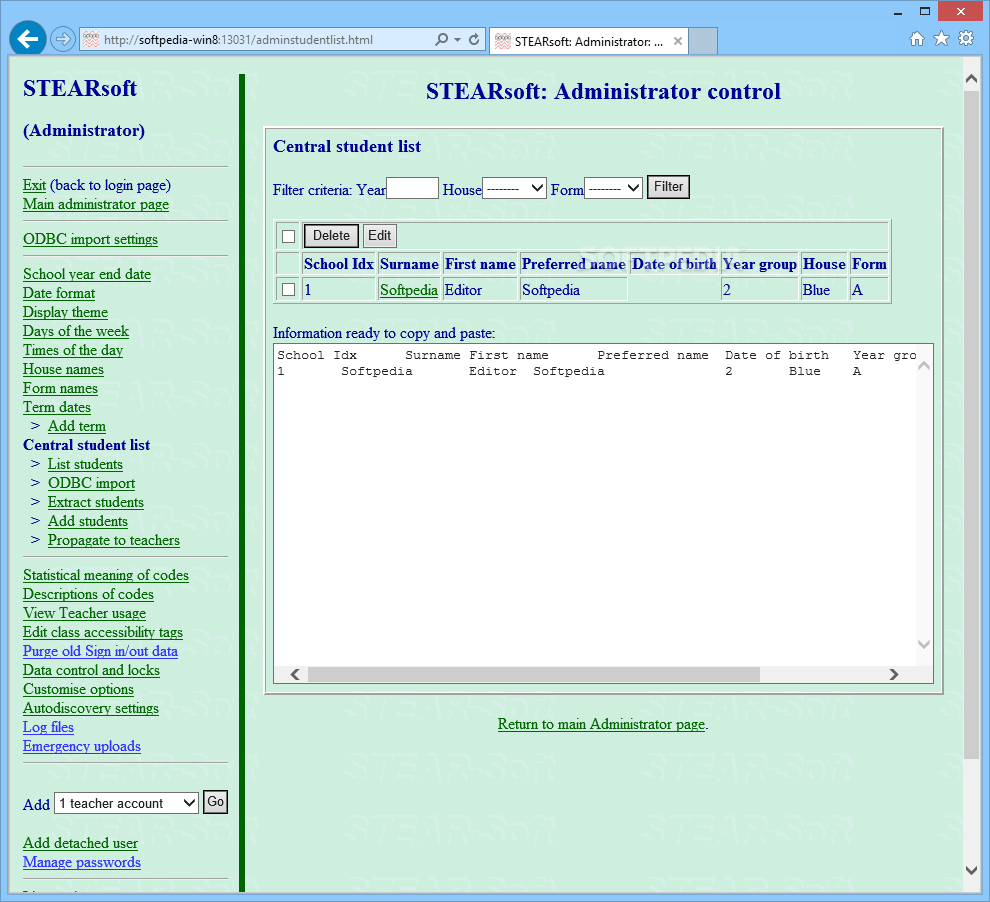This screenshot has width=990, height=902.
Task: Click the Add term sub-link
Action: [77, 425]
